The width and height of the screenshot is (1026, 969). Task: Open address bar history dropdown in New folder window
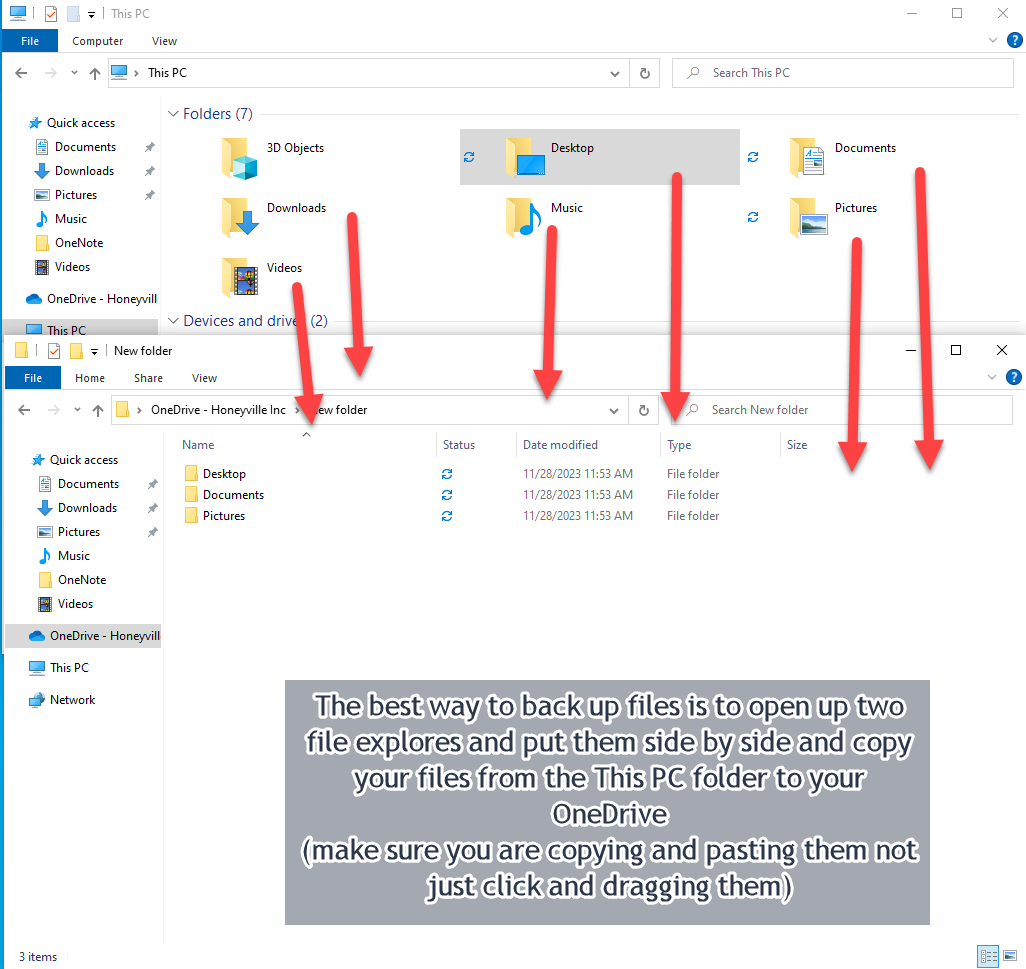tap(614, 410)
